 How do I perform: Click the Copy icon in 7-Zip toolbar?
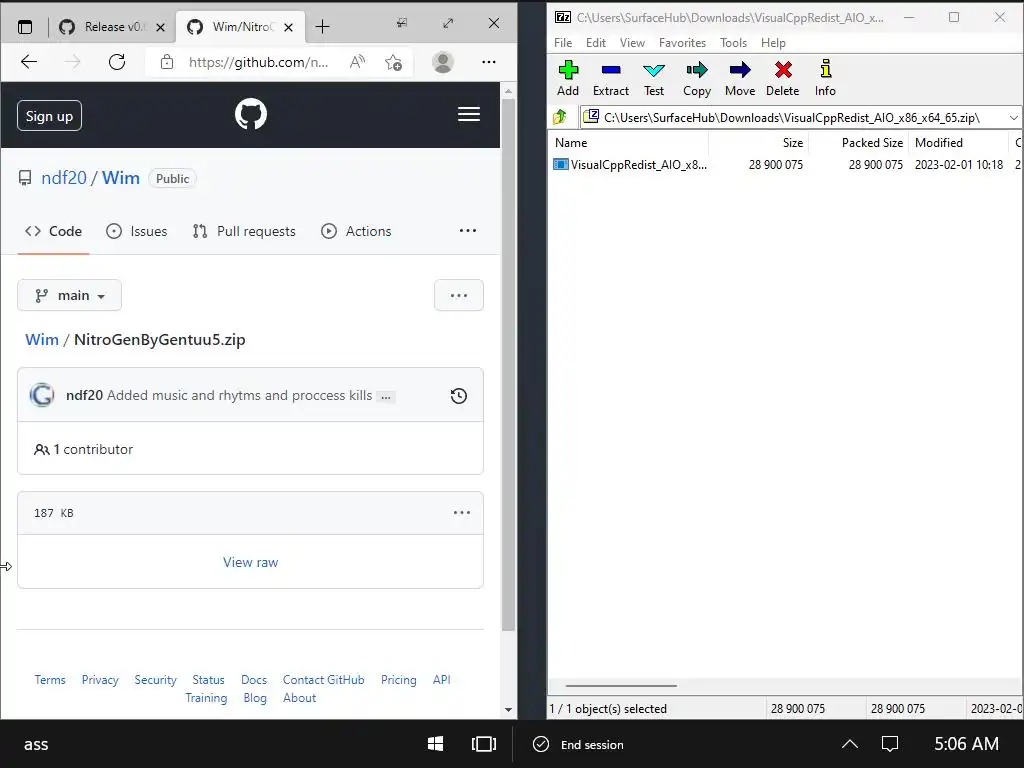point(697,78)
